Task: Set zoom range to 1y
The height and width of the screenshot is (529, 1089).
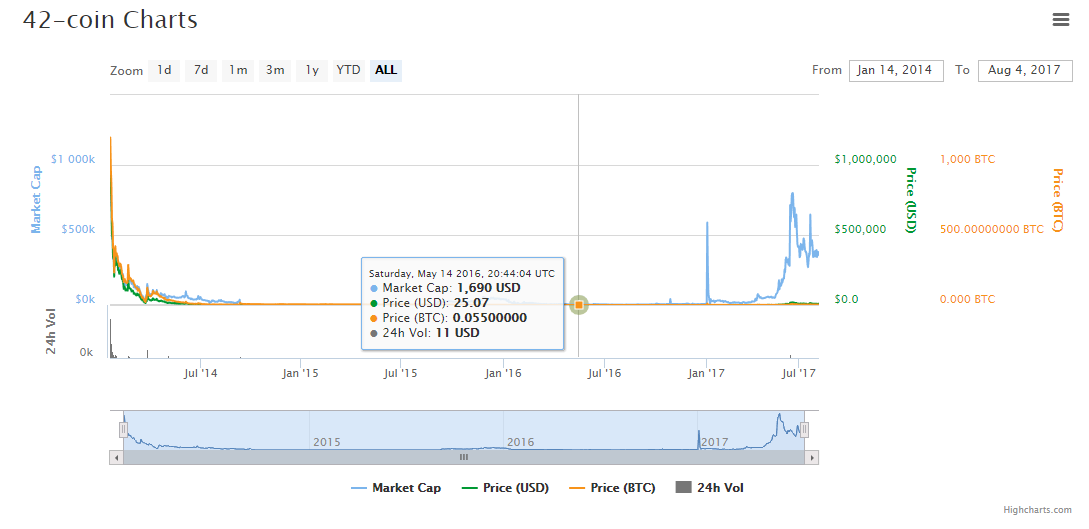Action: point(312,70)
